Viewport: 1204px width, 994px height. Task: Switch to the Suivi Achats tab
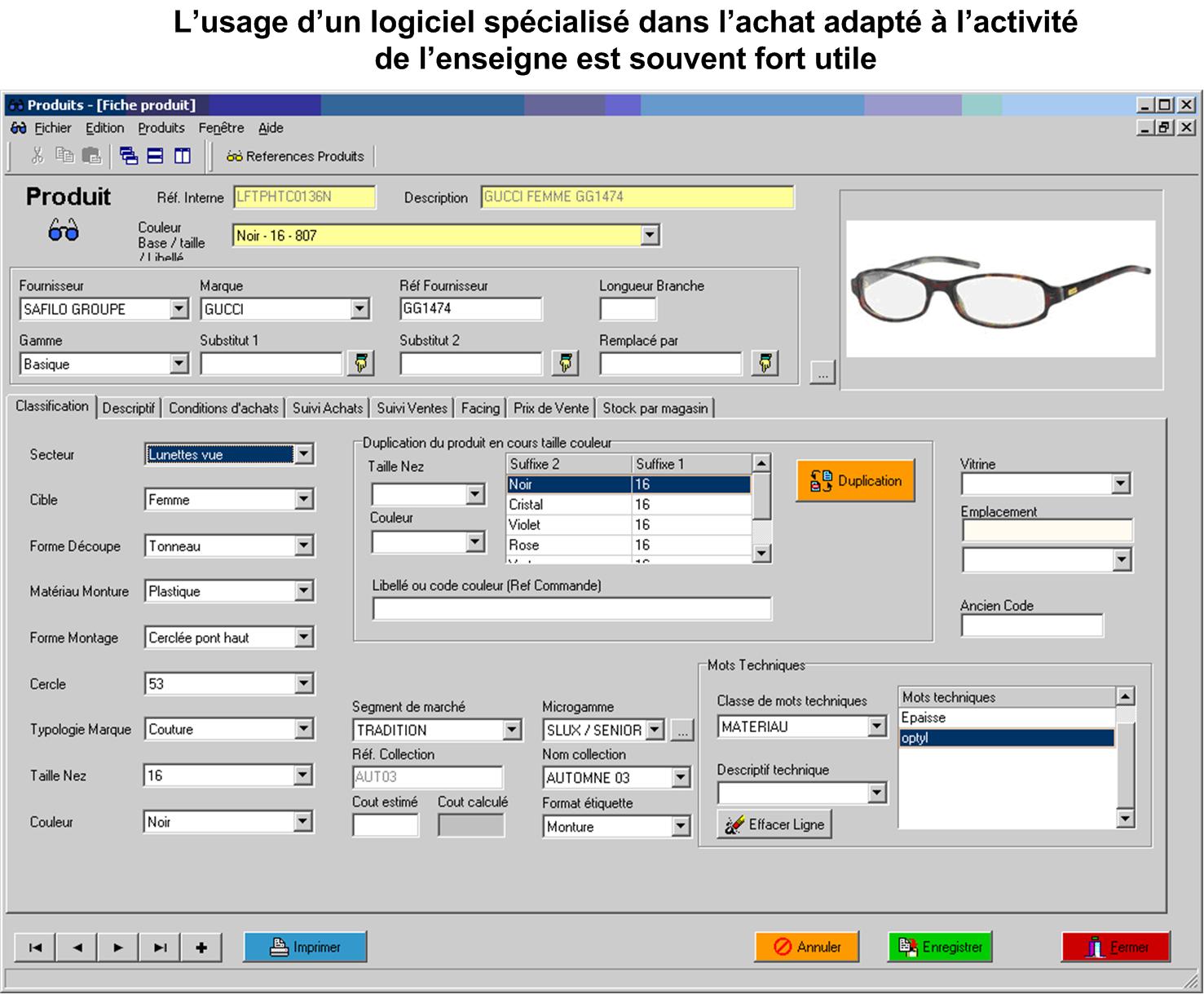coord(328,409)
